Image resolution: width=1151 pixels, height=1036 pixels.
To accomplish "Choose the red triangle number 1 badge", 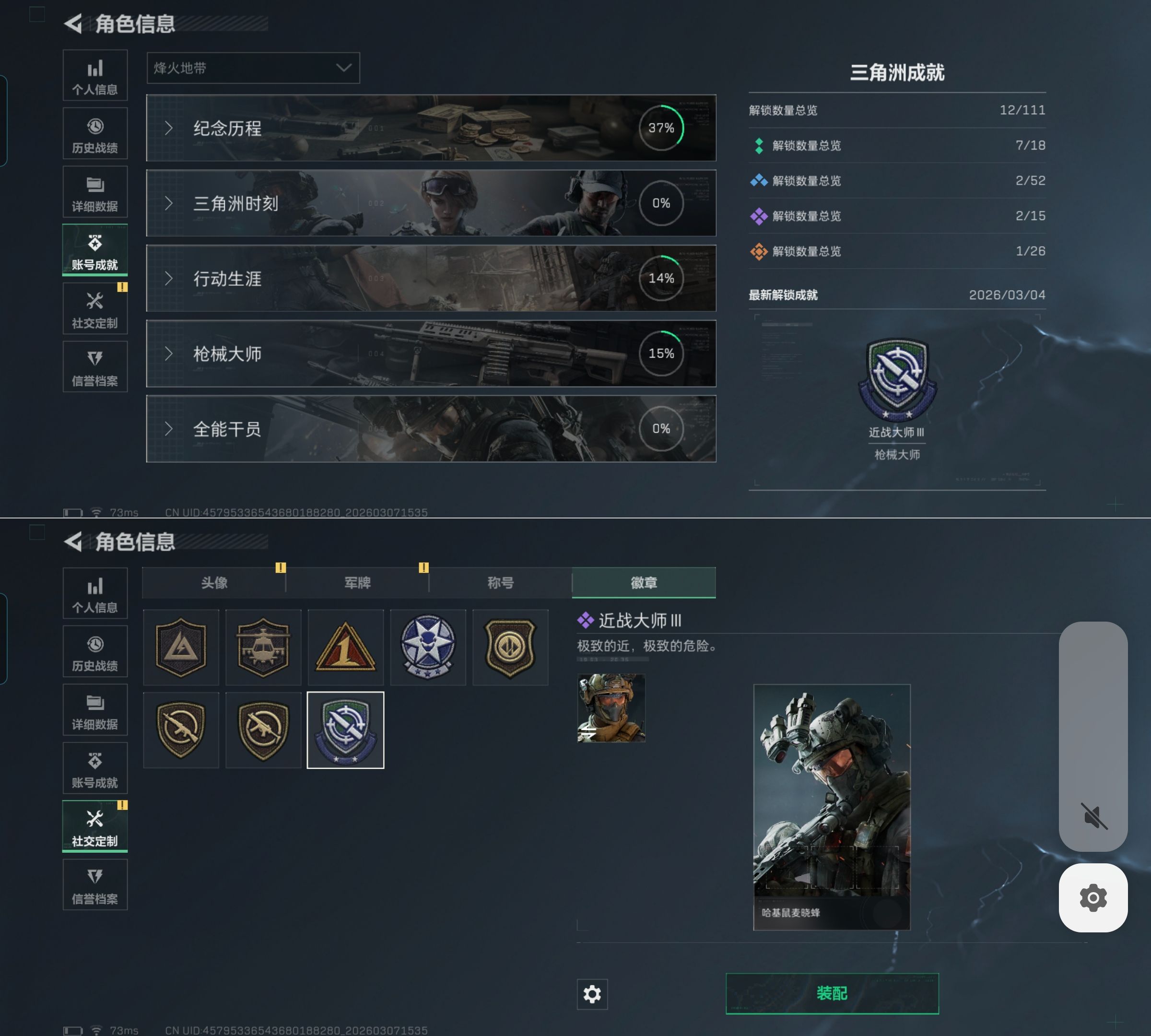I will point(345,647).
